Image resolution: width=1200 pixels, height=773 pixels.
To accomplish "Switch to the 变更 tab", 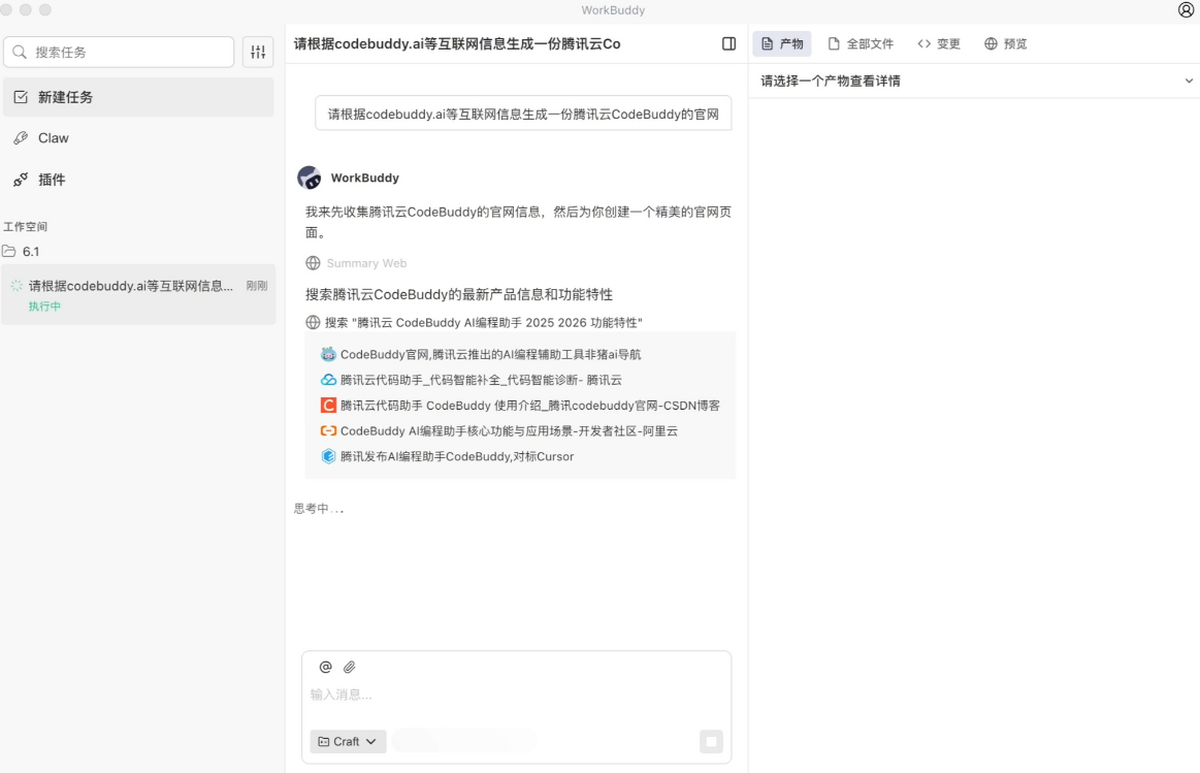I will (939, 44).
